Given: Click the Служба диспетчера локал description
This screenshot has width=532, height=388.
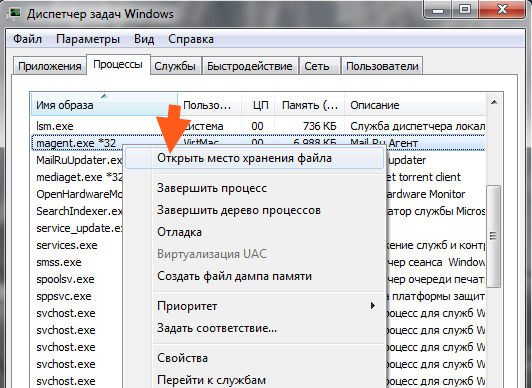Looking at the screenshot, I should pos(417,126).
